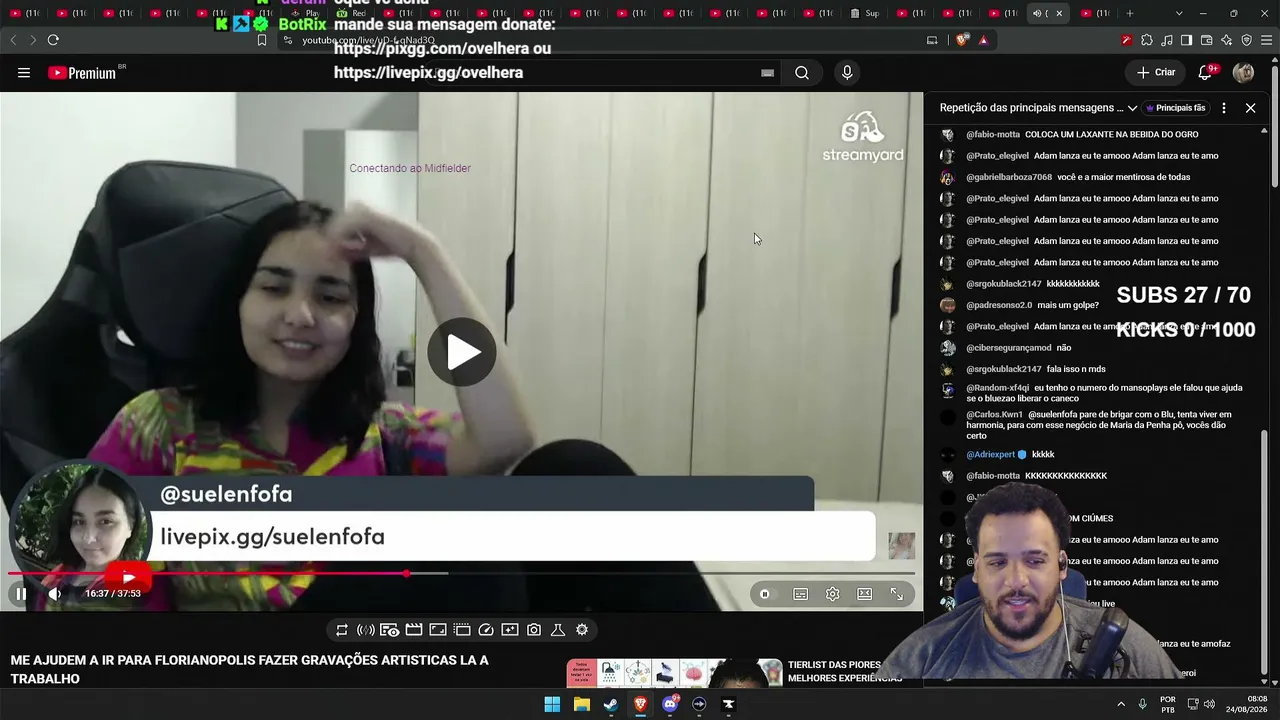Click the dotted-top window icon below video

tap(462, 630)
